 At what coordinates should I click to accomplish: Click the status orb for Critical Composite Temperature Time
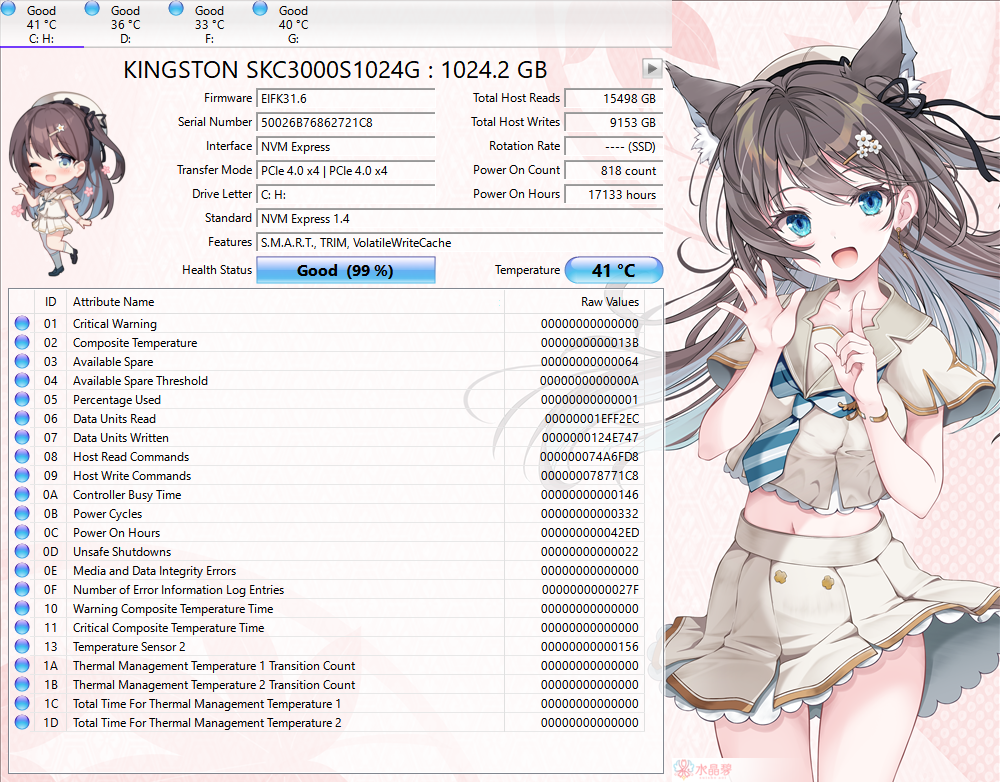[x=22, y=628]
